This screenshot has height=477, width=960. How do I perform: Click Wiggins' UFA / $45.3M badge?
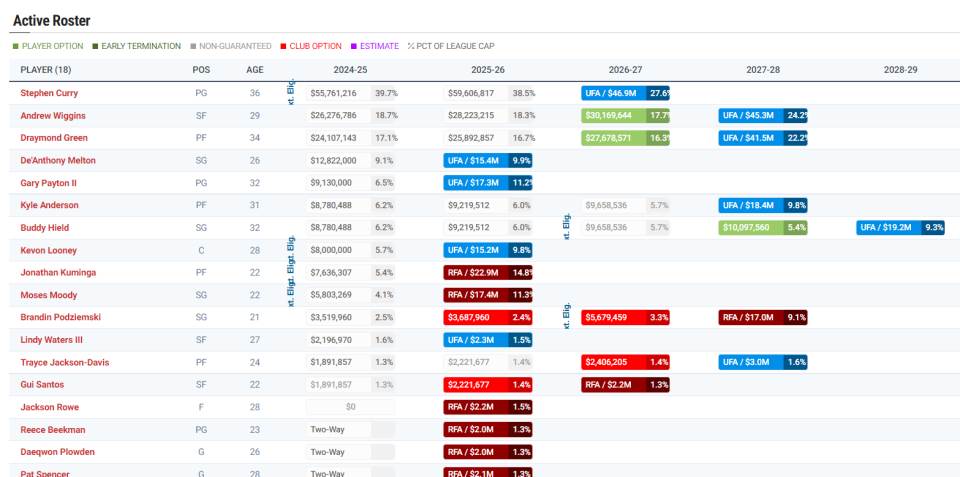tap(763, 116)
